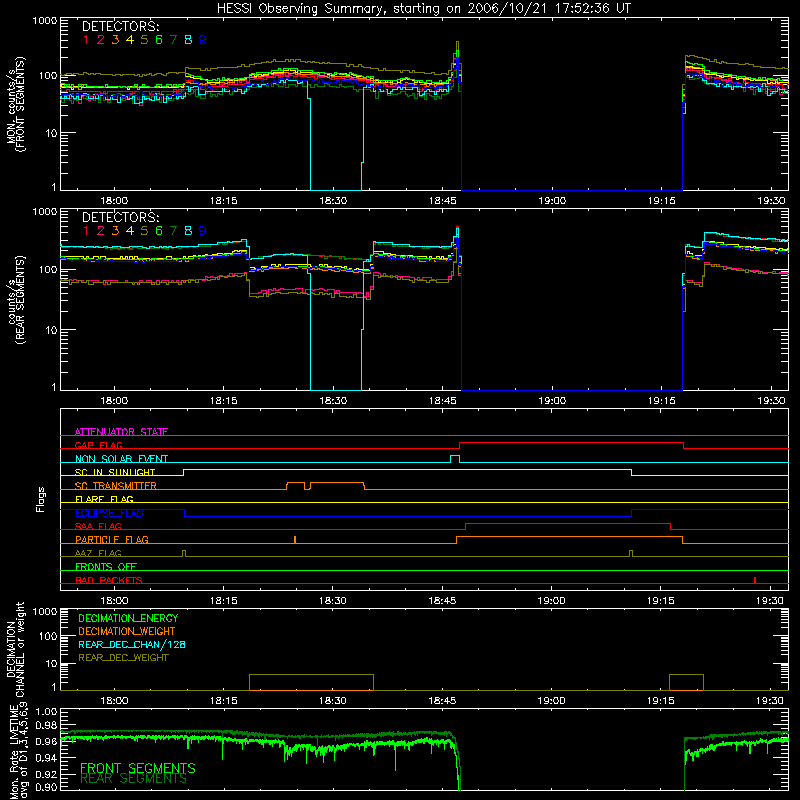Select detector 1 in rear segments legend
The width and height of the screenshot is (800, 800).
86,231
